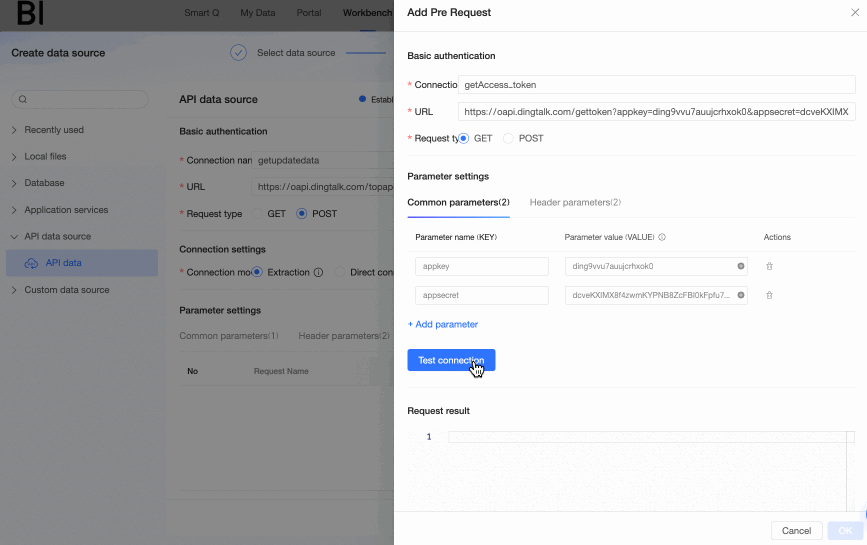Viewport: 867px width, 545px height.
Task: Click Request Name column header
Action: (x=281, y=371)
